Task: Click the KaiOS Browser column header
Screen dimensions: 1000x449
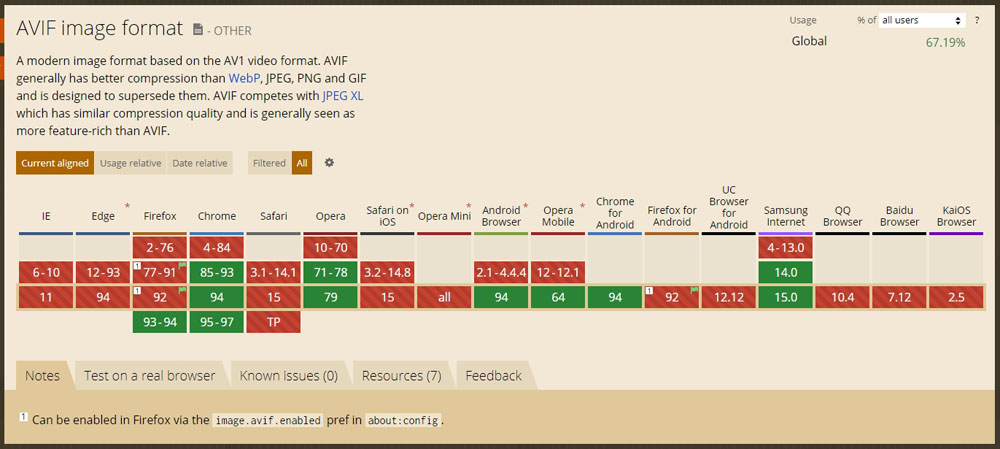Action: (956, 216)
